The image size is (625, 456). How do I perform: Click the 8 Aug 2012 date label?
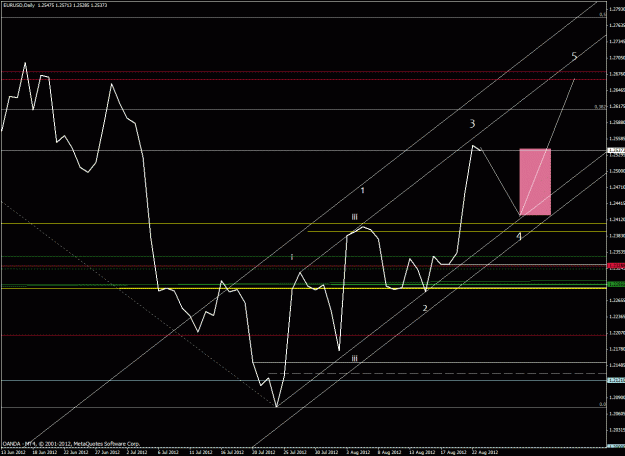pyautogui.click(x=388, y=453)
